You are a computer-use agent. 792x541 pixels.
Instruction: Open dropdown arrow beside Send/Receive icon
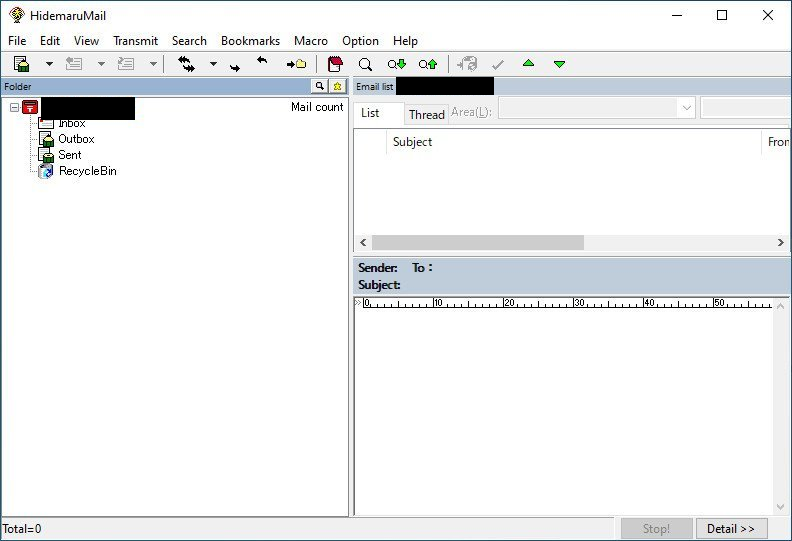pos(213,64)
